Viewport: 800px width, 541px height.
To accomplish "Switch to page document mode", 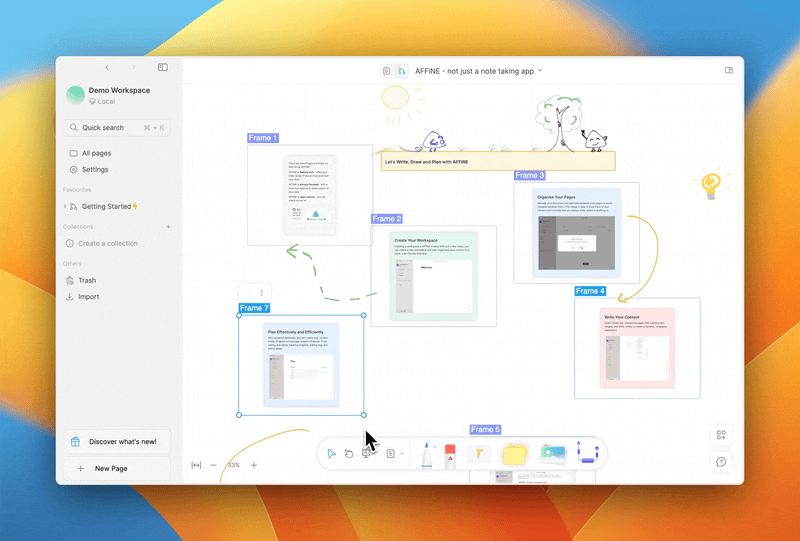I will click(386, 71).
